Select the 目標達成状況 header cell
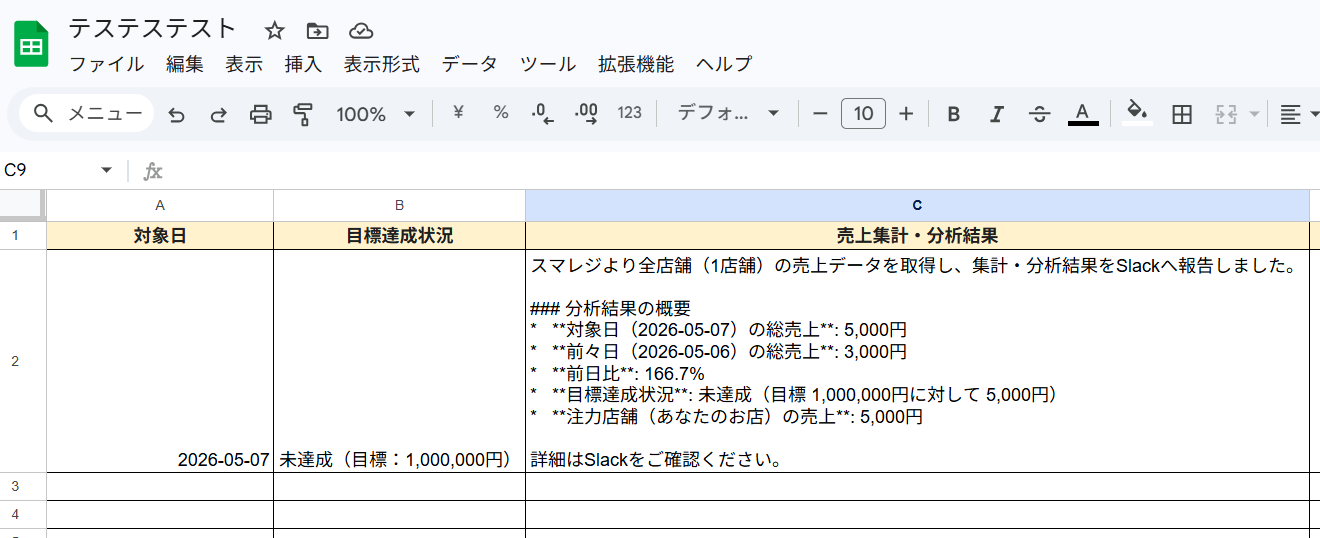1320x538 pixels. (x=399, y=236)
